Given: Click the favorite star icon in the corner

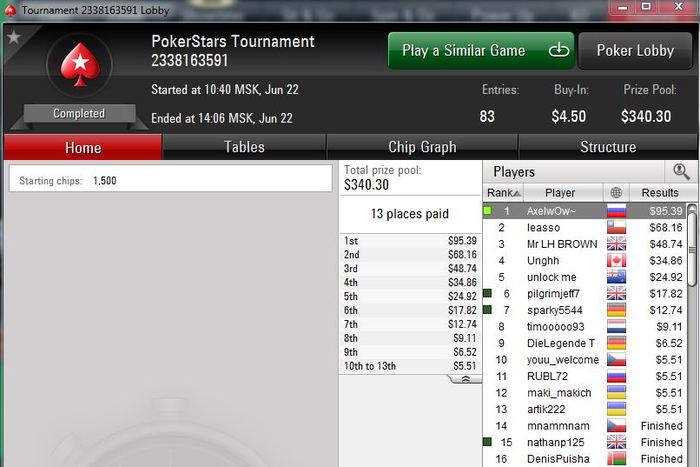Looking at the screenshot, I should pyautogui.click(x=14, y=37).
